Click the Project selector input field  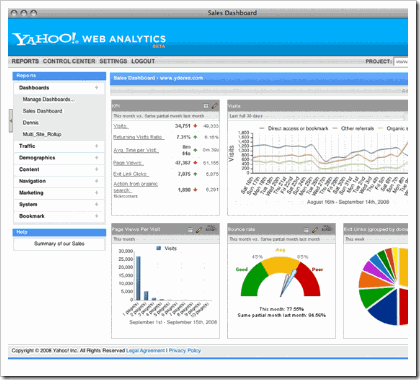tap(401, 62)
